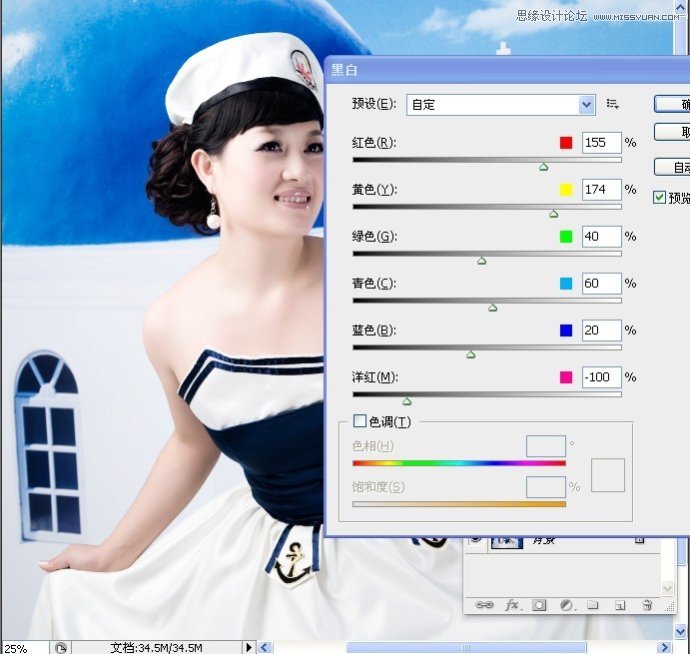Viewport: 690px width, 654px height.
Task: Enable the 色调 tint checkbox
Action: pos(360,422)
